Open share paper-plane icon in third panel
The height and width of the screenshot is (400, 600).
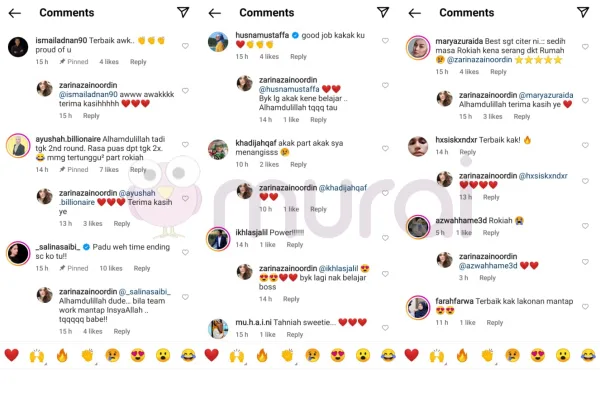pyautogui.click(x=583, y=12)
